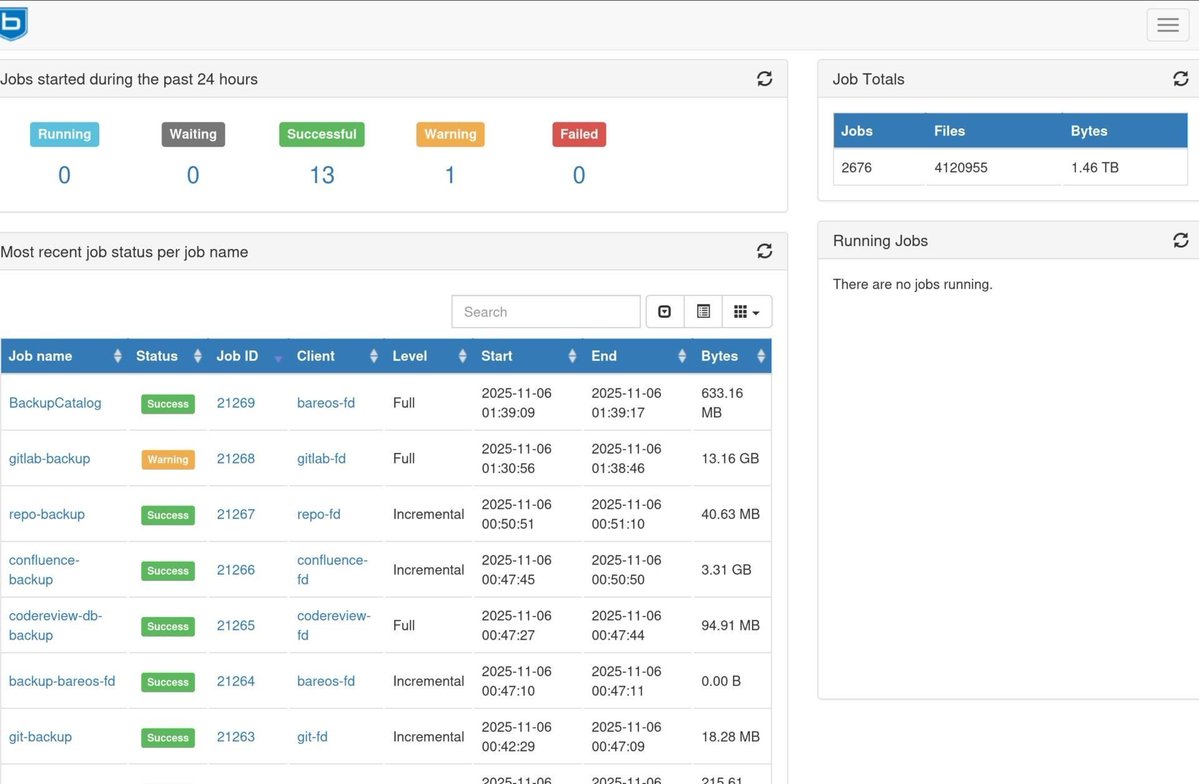The image size is (1199, 784).
Task: Select the 2676 jobs total value
Action: tap(856, 167)
